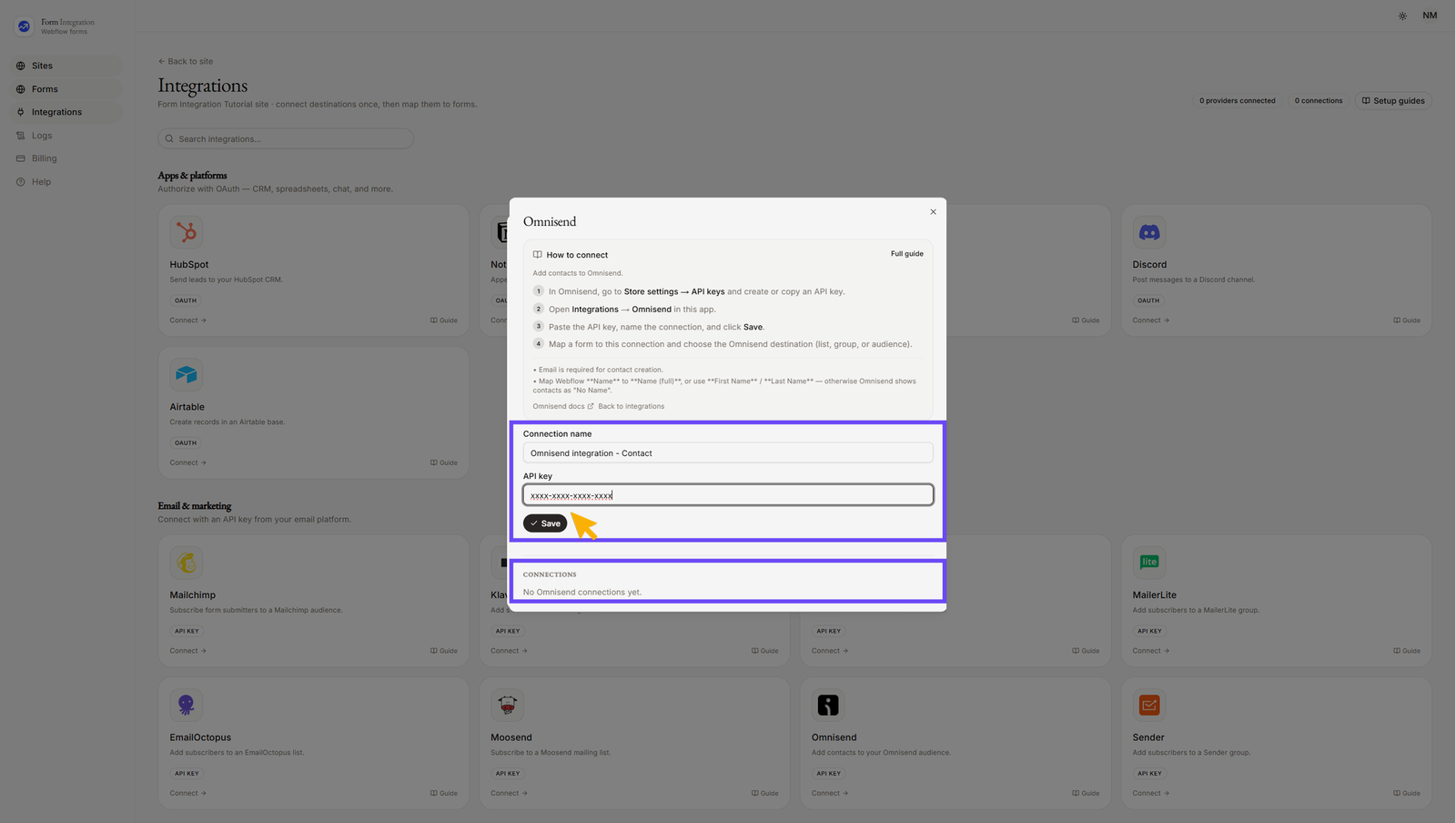The height and width of the screenshot is (823, 1456).
Task: Click the Airtable logo icon
Action: click(x=186, y=374)
